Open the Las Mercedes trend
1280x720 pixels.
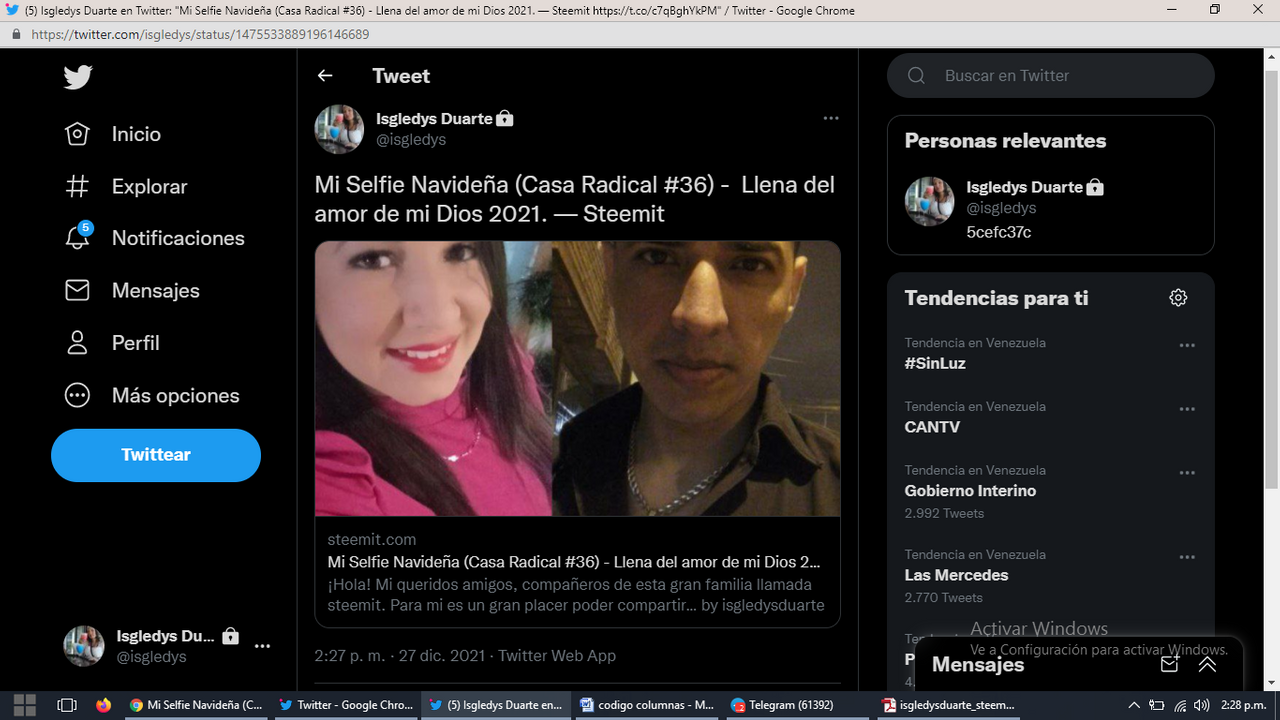(956, 575)
